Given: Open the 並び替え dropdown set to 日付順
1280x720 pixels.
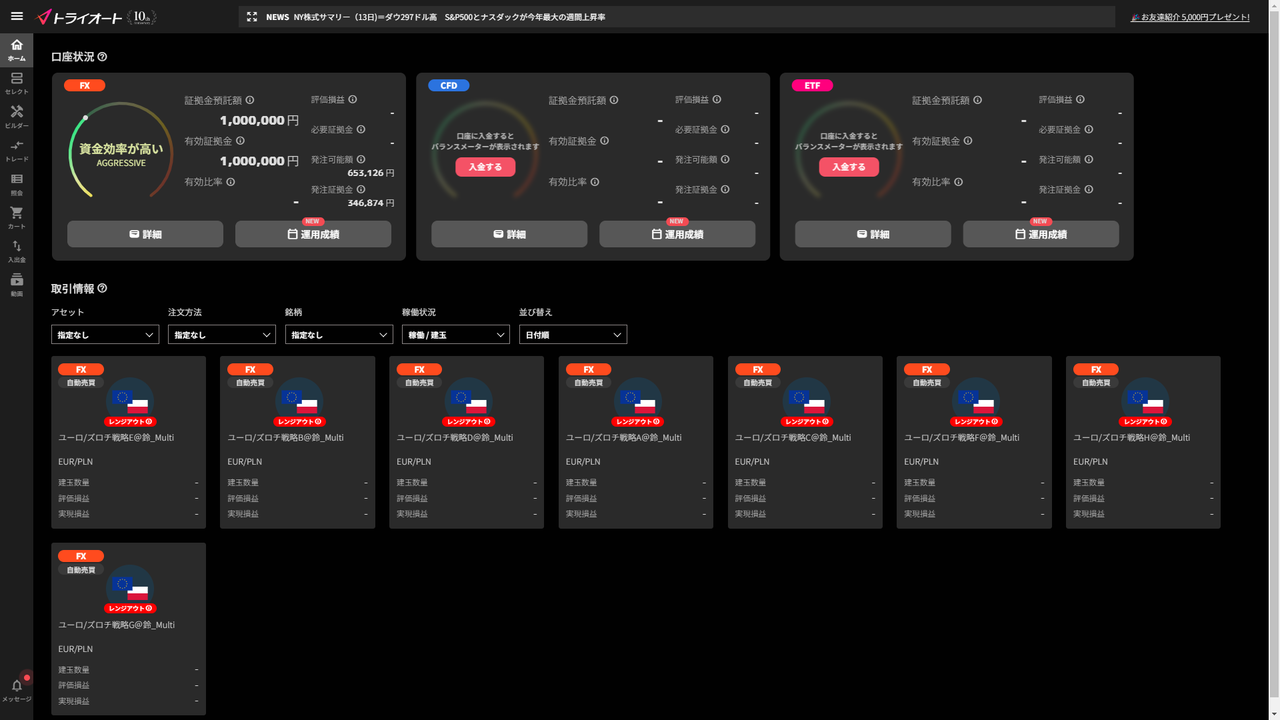Looking at the screenshot, I should click(x=573, y=335).
